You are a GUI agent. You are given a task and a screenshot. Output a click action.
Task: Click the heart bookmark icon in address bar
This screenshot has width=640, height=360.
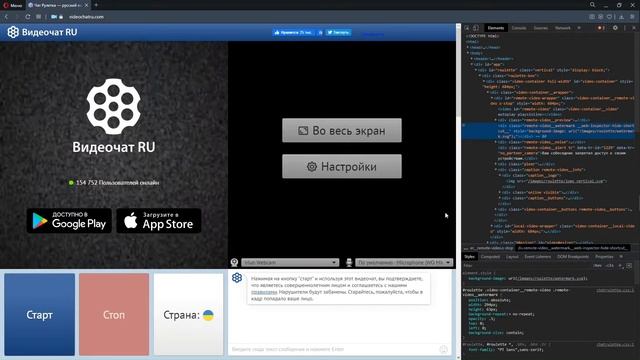pyautogui.click(x=609, y=17)
